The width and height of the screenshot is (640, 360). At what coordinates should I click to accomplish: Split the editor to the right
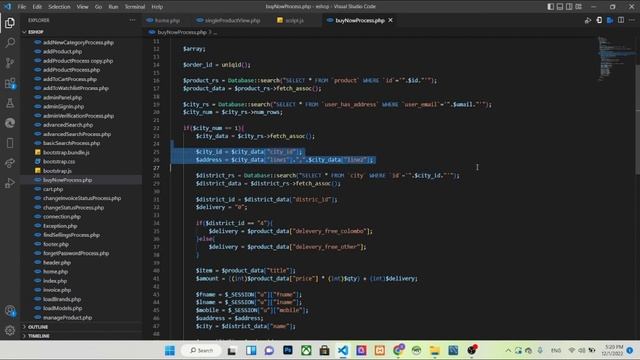621,20
